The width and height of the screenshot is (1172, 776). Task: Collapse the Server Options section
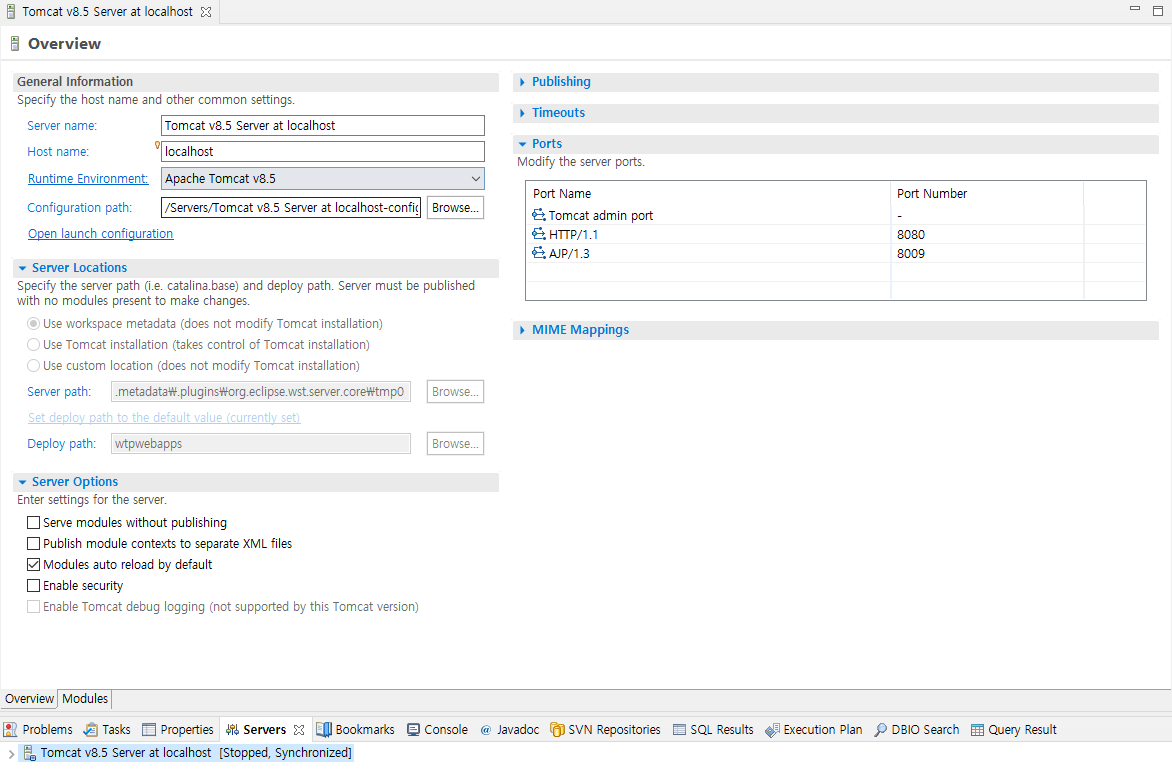(22, 482)
